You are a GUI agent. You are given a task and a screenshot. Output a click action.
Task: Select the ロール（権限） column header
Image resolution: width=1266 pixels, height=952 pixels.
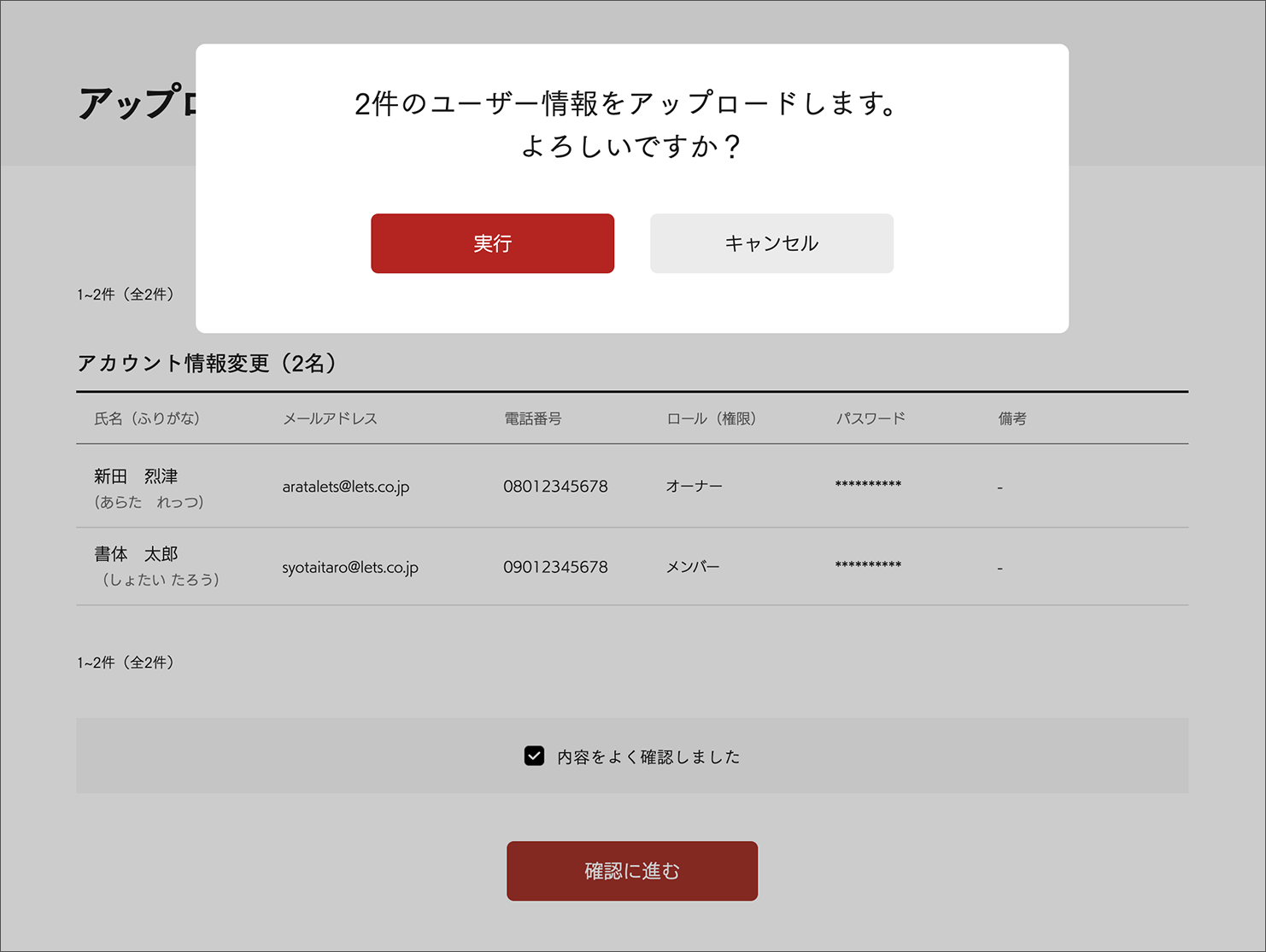point(711,418)
